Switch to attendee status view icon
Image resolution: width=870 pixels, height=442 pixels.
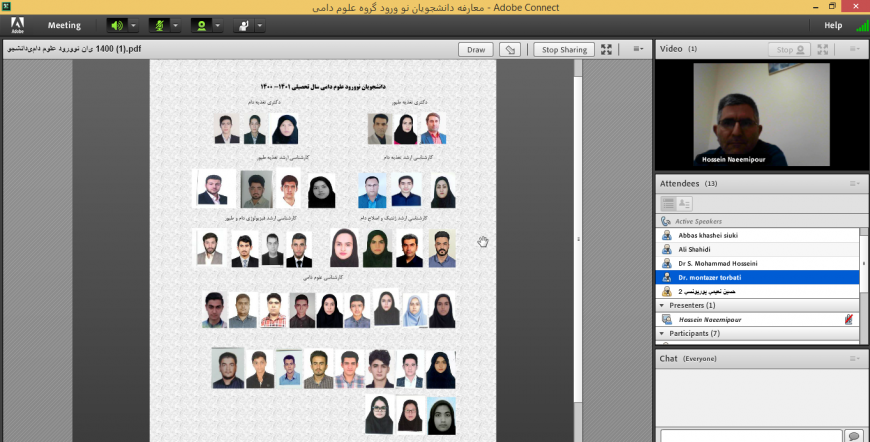pyautogui.click(x=685, y=204)
